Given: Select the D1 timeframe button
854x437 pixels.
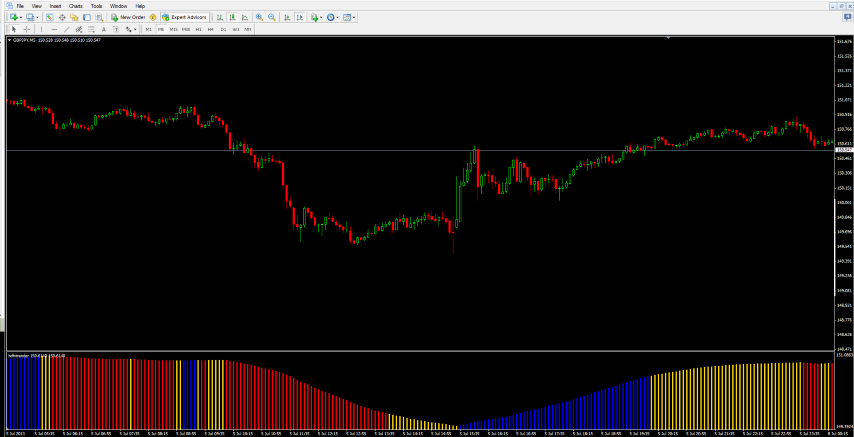Looking at the screenshot, I should [223, 29].
